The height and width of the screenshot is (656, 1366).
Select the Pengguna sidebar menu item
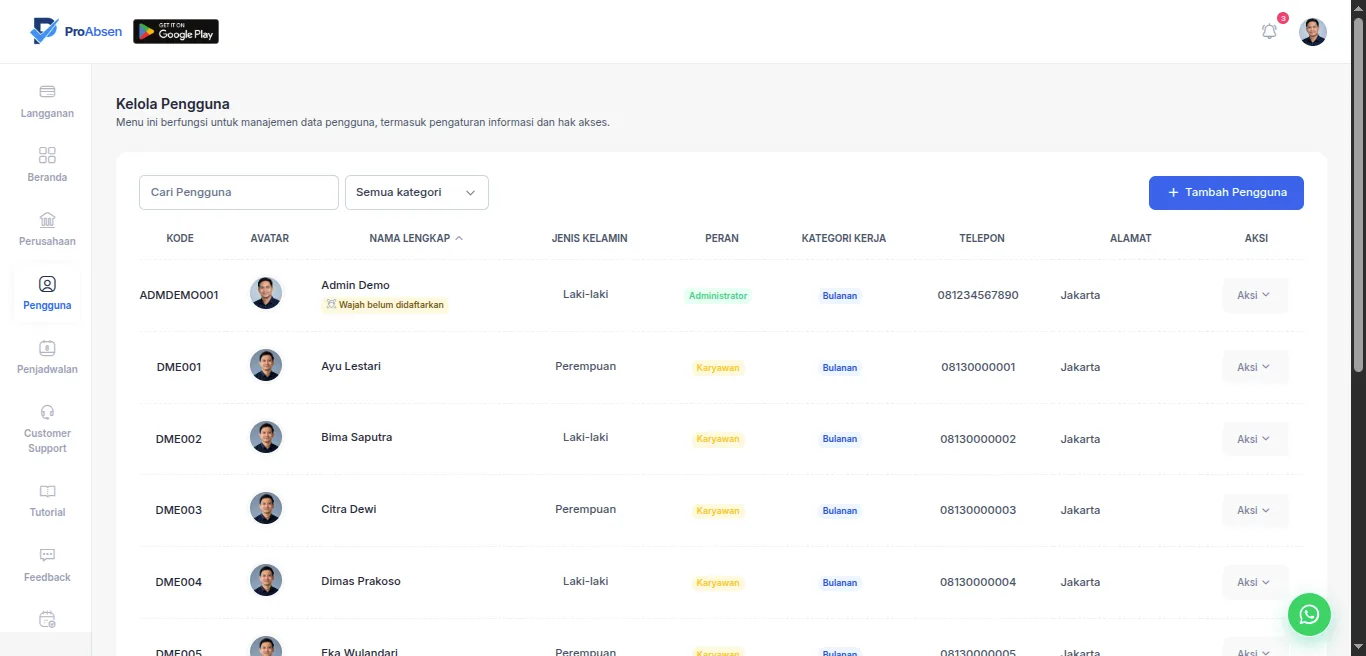pyautogui.click(x=47, y=294)
